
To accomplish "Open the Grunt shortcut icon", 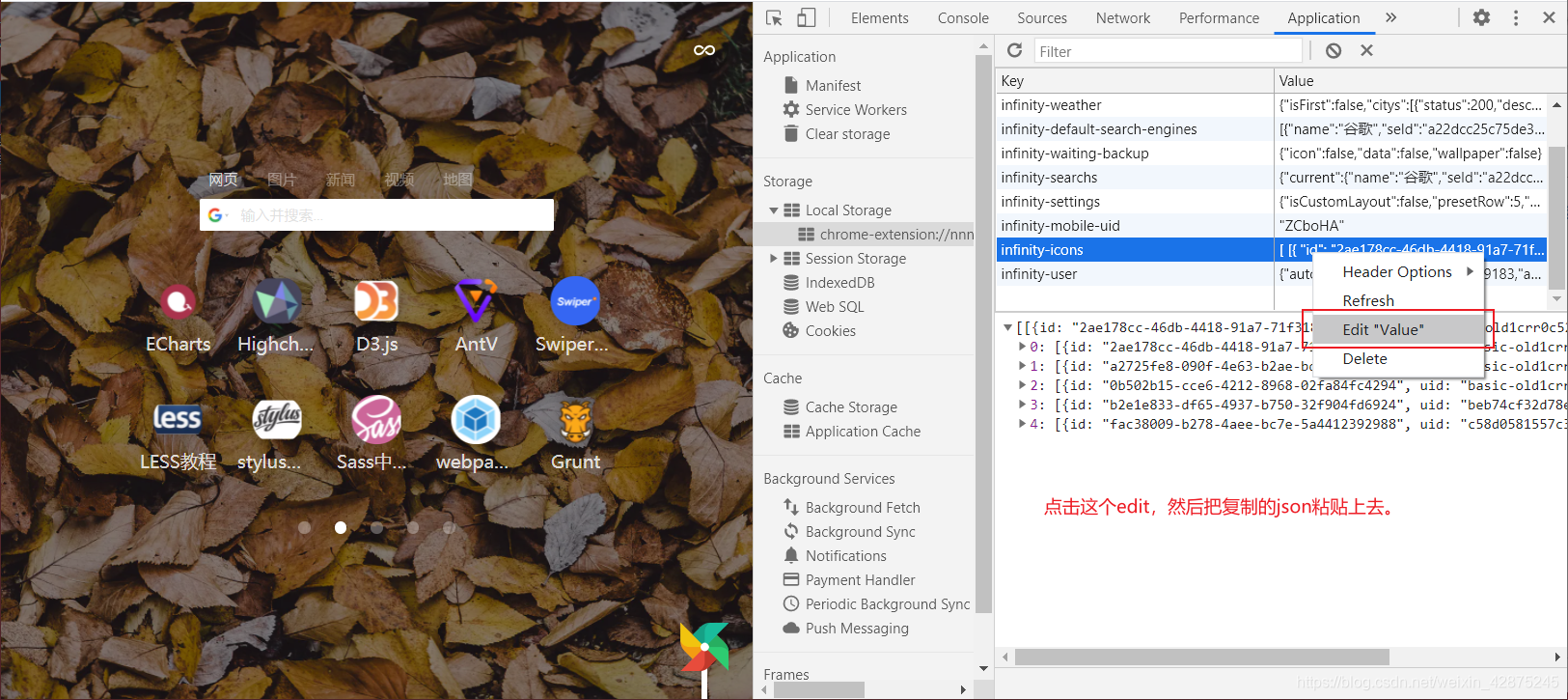I will [575, 419].
